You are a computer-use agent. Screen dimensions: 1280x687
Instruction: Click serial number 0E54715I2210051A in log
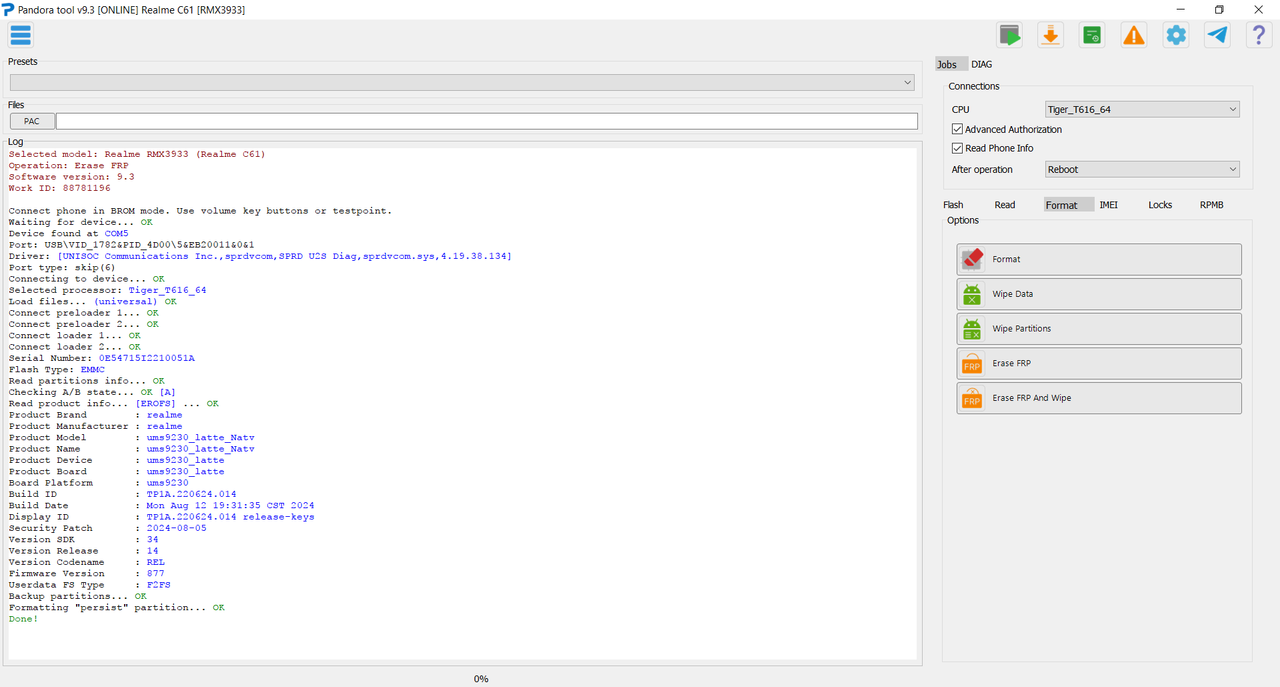147,358
